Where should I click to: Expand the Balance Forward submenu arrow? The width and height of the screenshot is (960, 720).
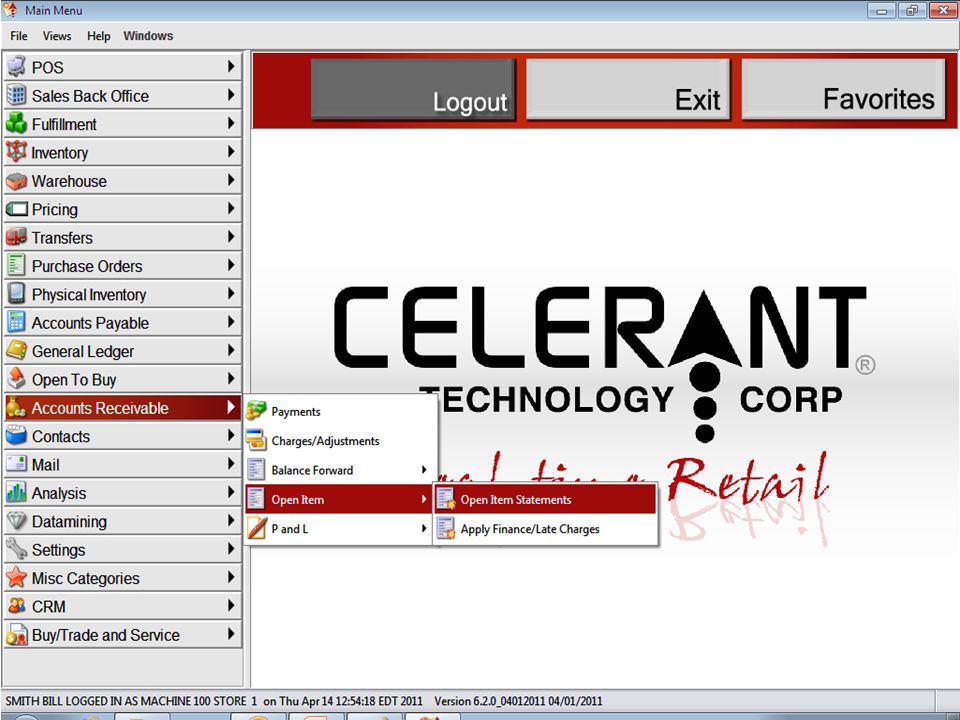coord(424,470)
